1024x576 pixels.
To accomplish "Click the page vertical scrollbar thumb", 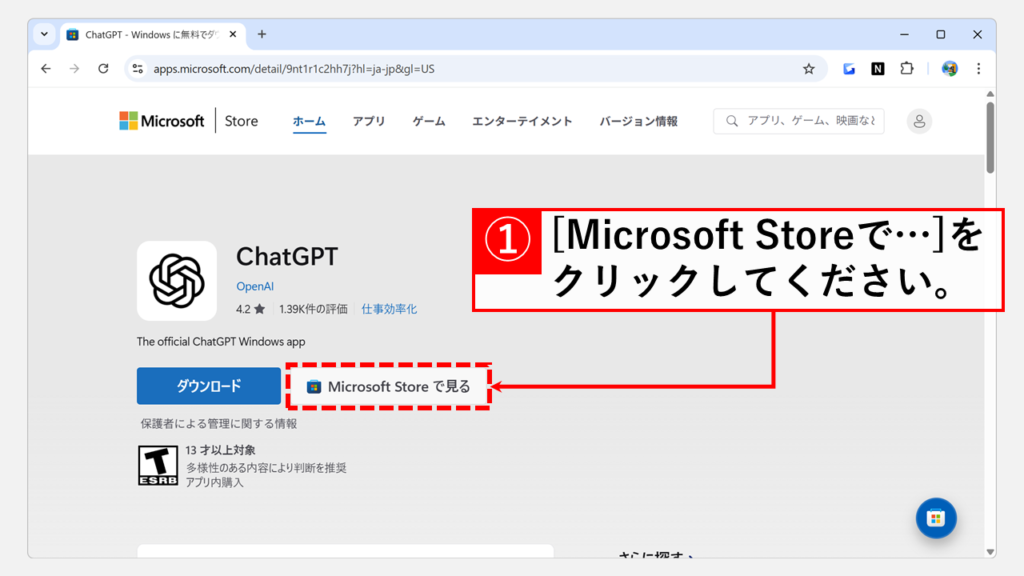I will tap(990, 137).
